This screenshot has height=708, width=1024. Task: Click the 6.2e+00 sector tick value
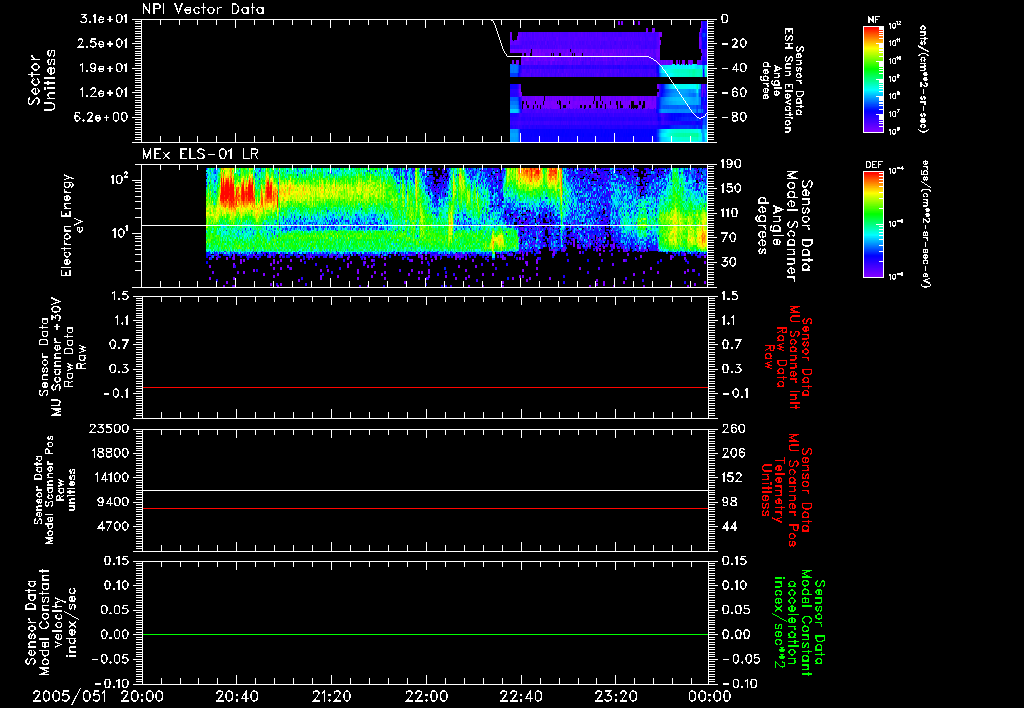coord(103,118)
